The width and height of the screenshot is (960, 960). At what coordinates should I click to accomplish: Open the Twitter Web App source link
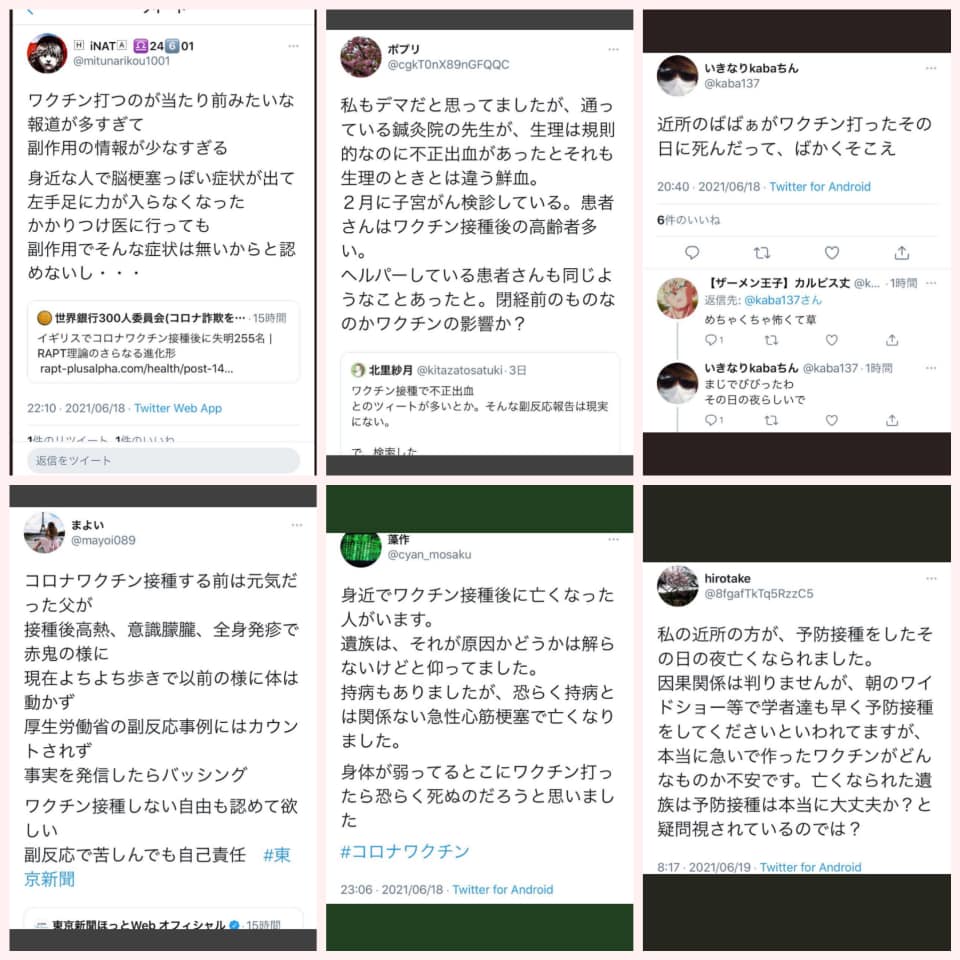coord(178,408)
